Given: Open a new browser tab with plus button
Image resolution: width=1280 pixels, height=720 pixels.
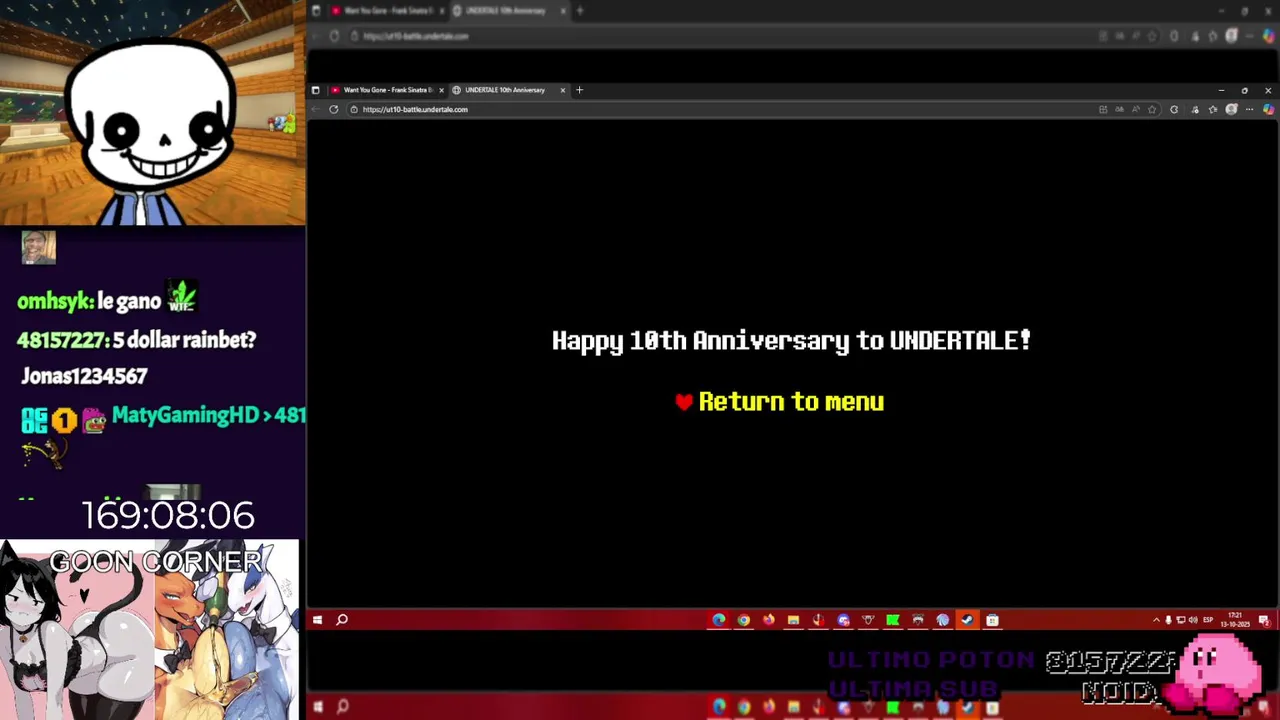Looking at the screenshot, I should pyautogui.click(x=579, y=90).
